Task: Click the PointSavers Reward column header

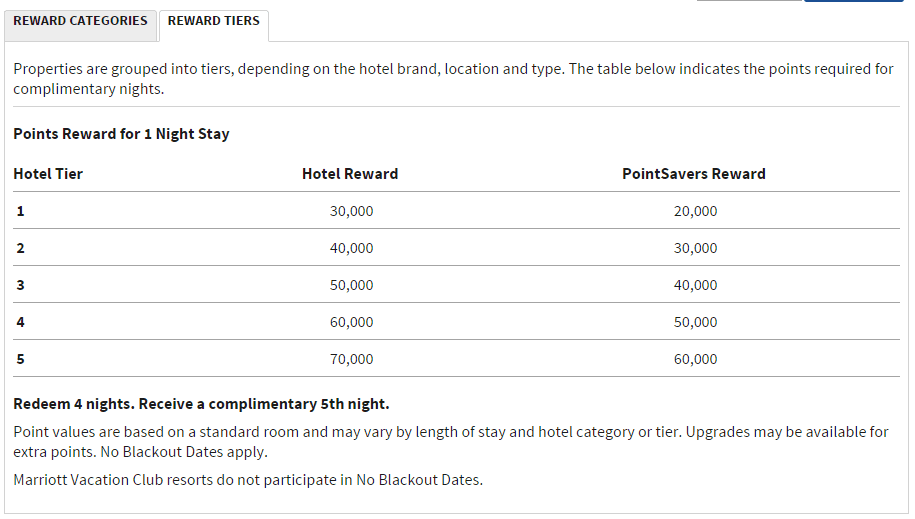Action: [694, 174]
